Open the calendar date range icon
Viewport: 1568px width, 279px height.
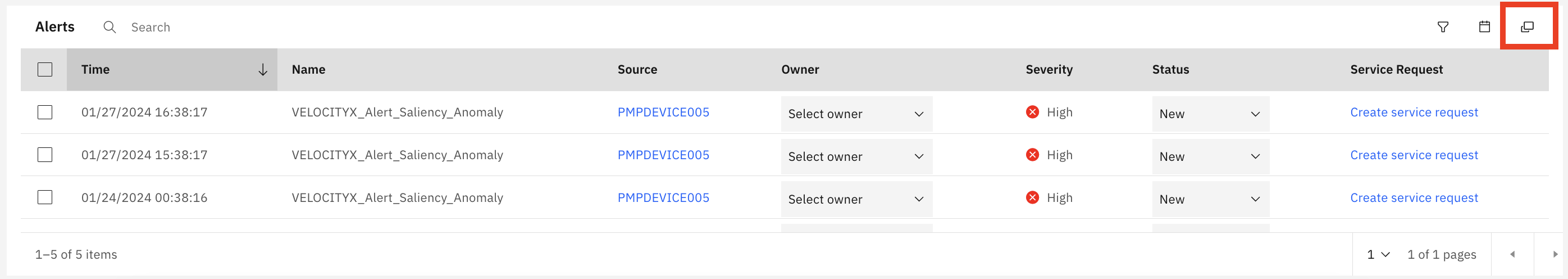click(1485, 27)
